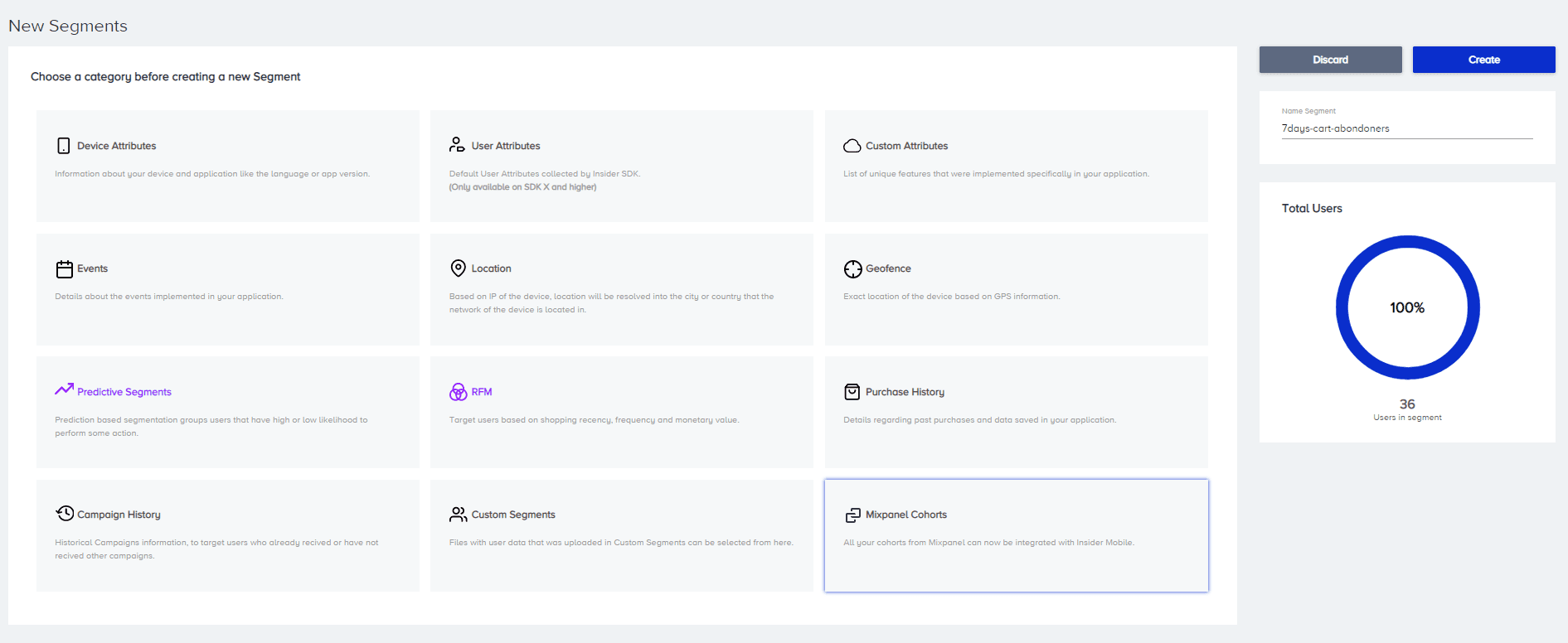Click the Device Attributes phone icon
1568x643 pixels.
click(63, 146)
